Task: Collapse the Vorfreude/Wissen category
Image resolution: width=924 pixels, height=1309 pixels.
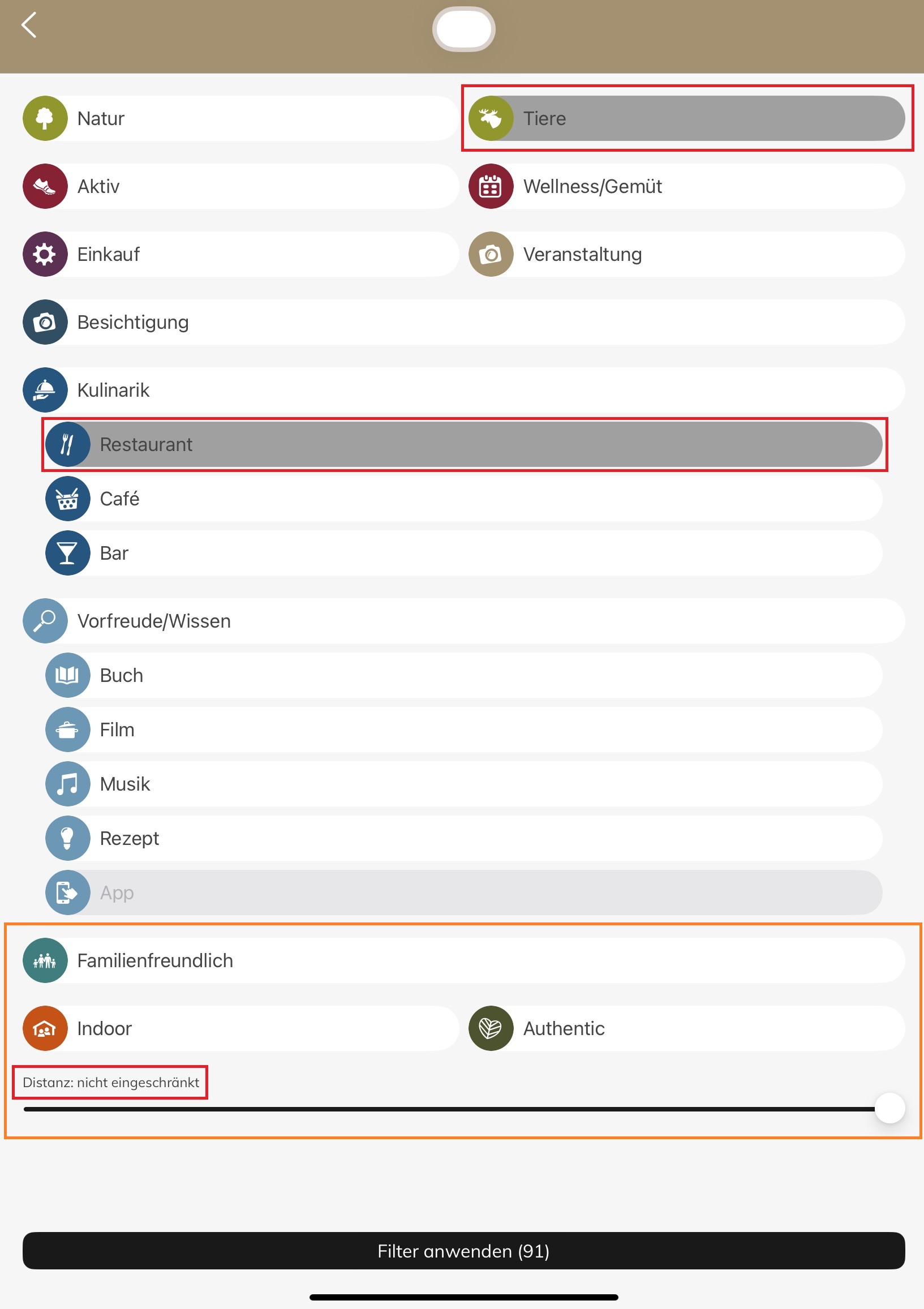Action: (x=463, y=621)
